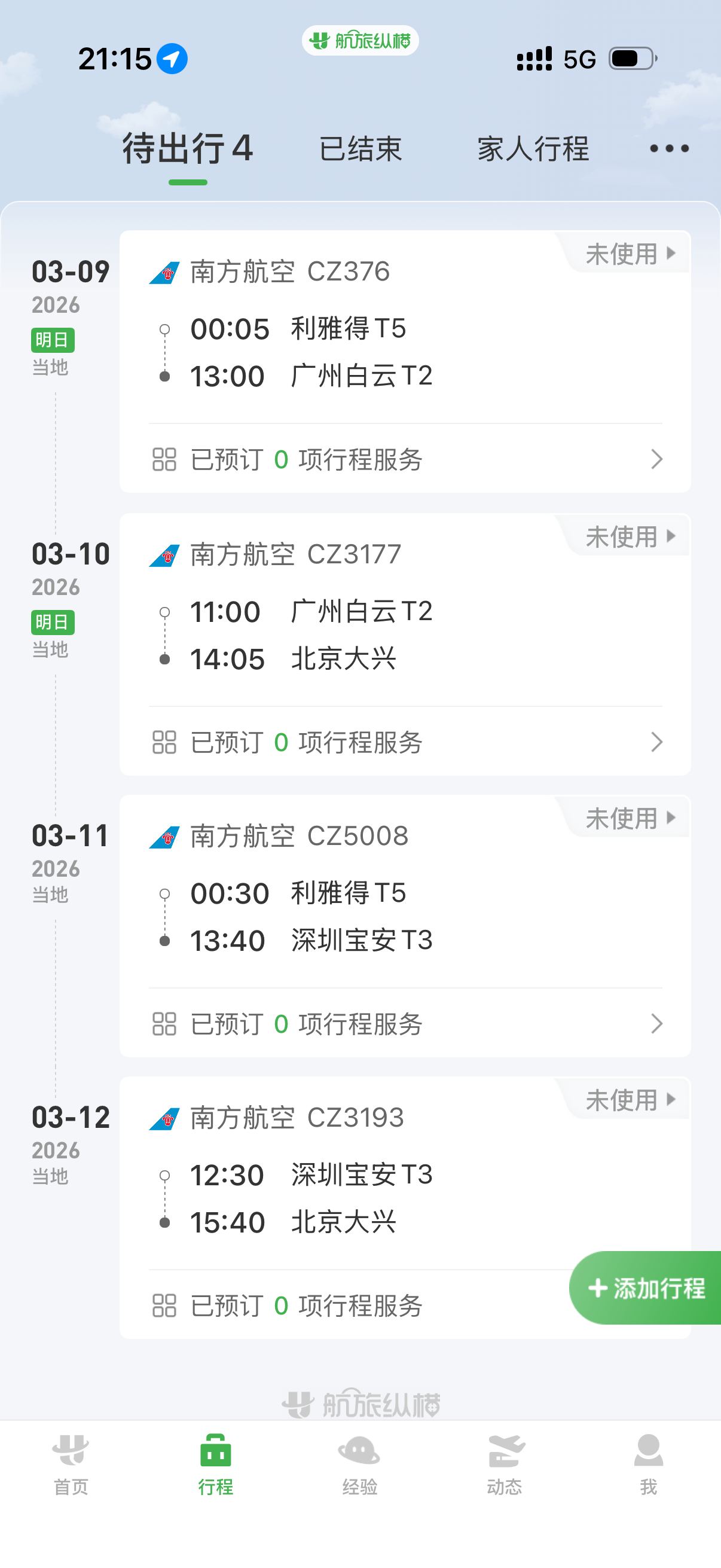Image resolution: width=721 pixels, height=1568 pixels.
Task: Tap the services grid icon under CZ3177
Action: [164, 742]
